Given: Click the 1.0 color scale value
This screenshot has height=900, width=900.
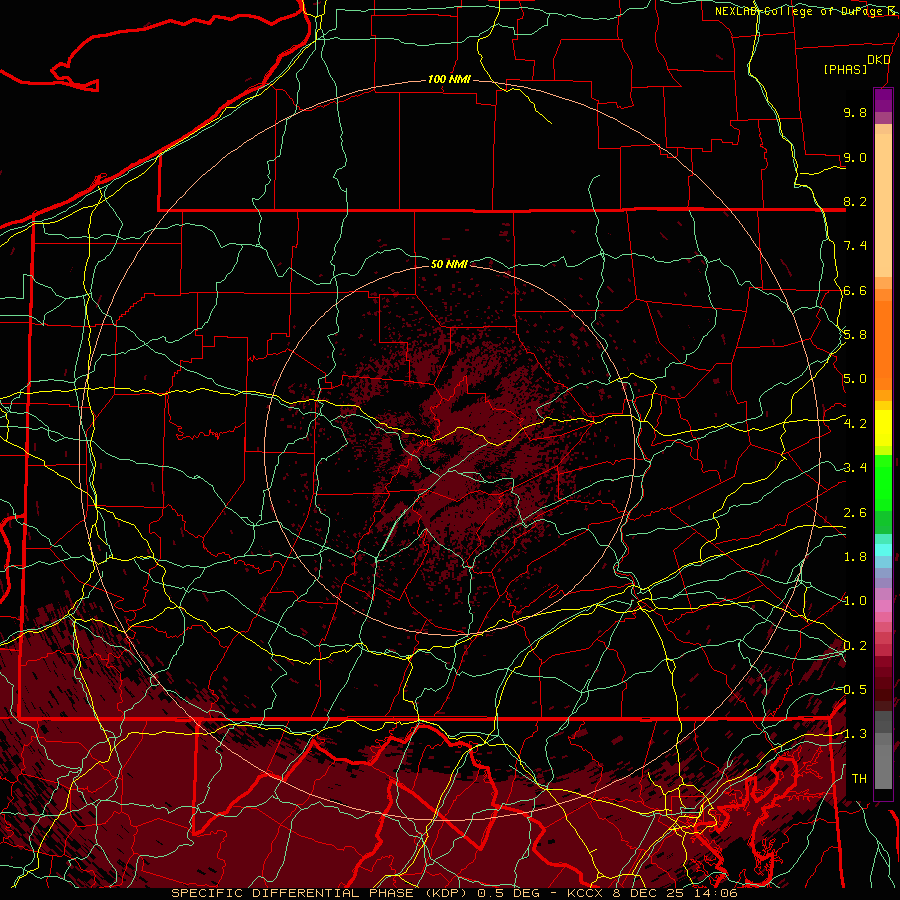Looking at the screenshot, I should 855,601.
